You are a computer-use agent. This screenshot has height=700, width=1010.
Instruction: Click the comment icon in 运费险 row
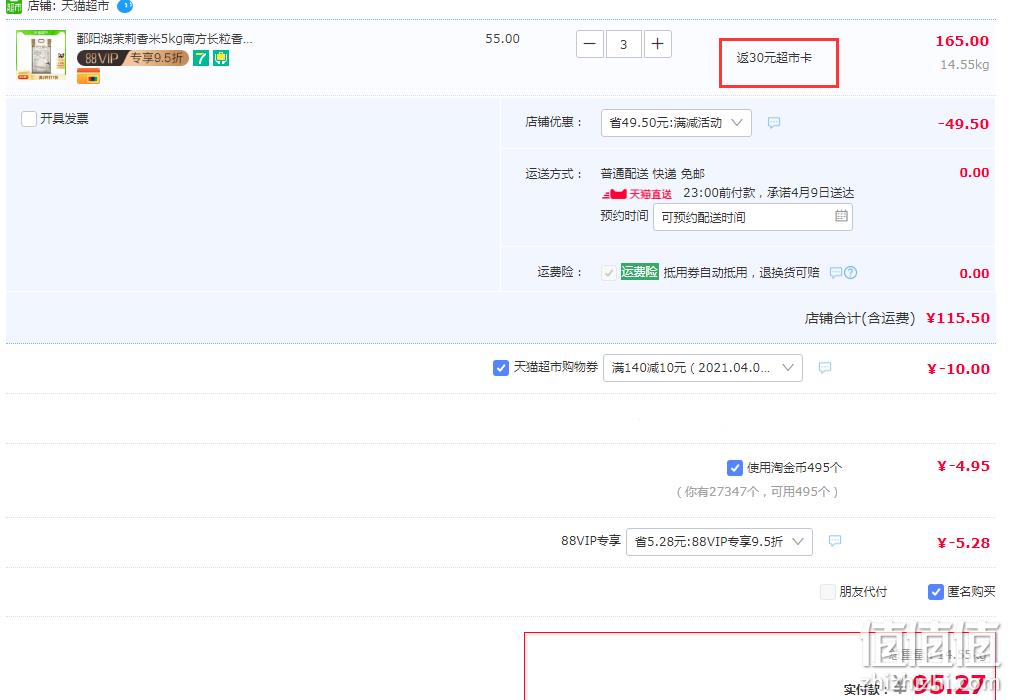point(835,272)
